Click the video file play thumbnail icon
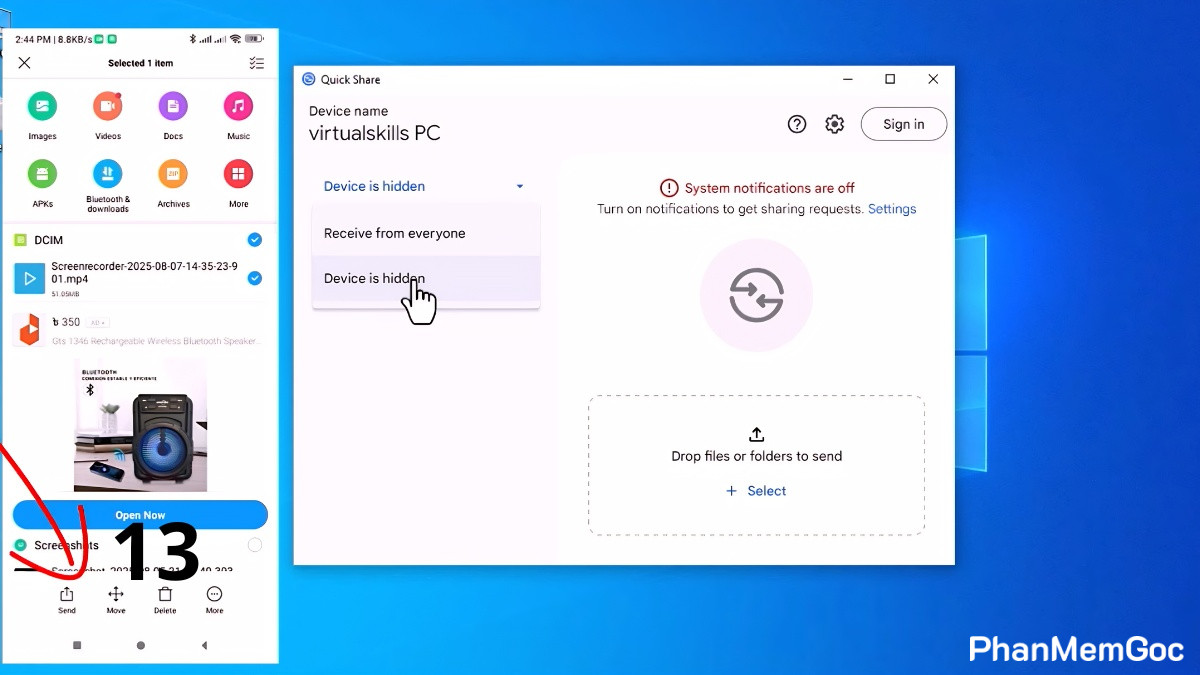The image size is (1200, 675). point(29,278)
